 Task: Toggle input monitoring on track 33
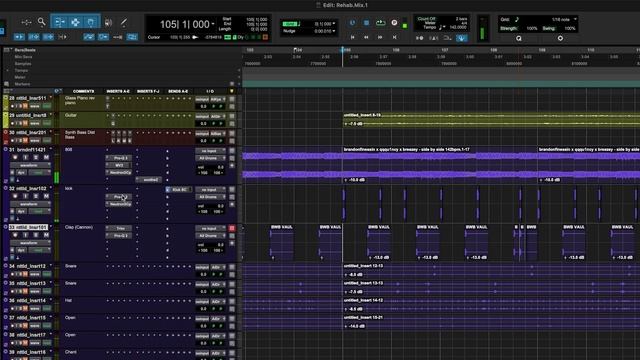[x=25, y=235]
